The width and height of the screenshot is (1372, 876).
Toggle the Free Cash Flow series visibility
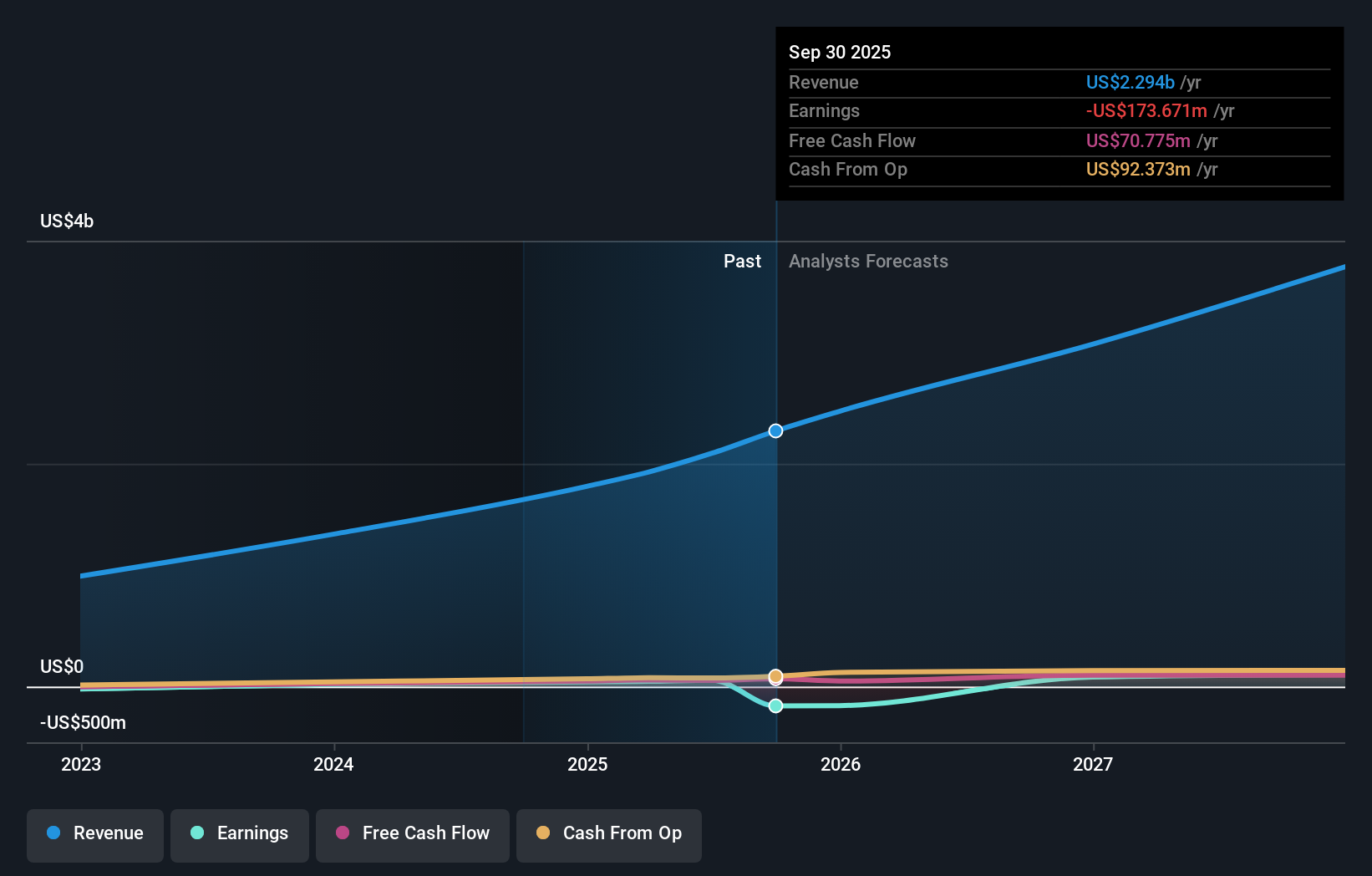coord(412,833)
